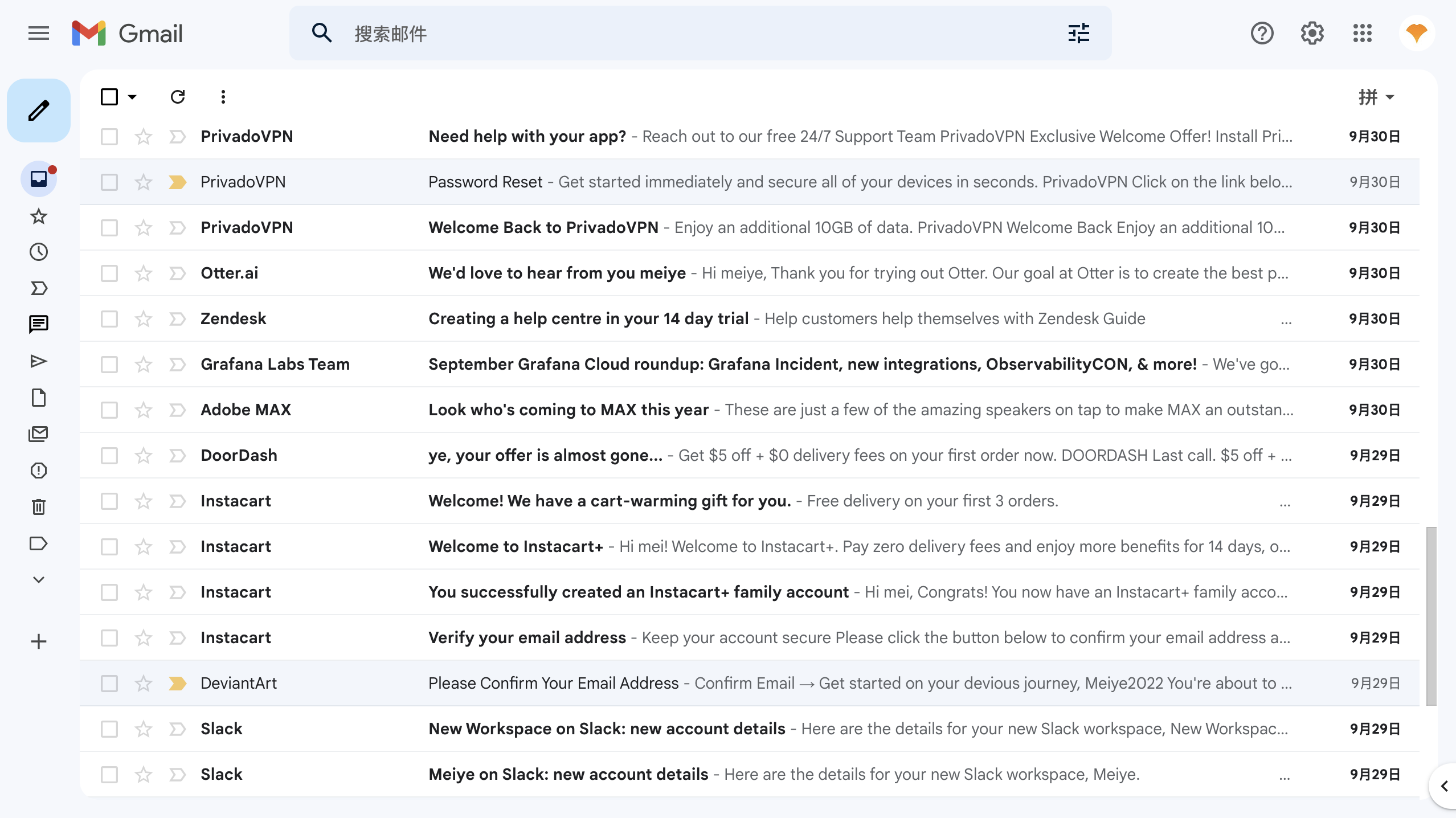Expand more sidebar labels chevron

39,580
